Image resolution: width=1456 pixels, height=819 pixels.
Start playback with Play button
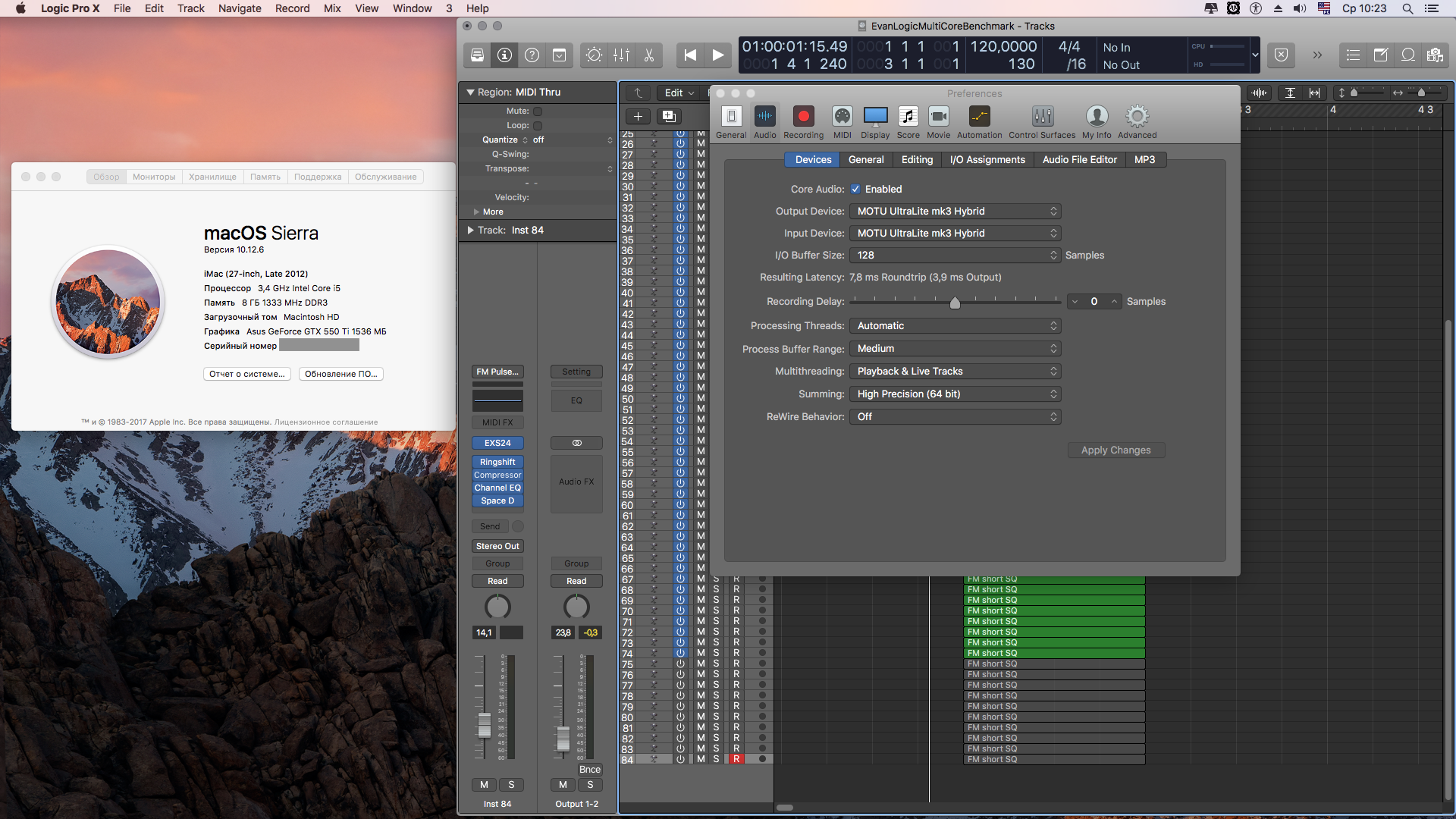click(x=717, y=55)
